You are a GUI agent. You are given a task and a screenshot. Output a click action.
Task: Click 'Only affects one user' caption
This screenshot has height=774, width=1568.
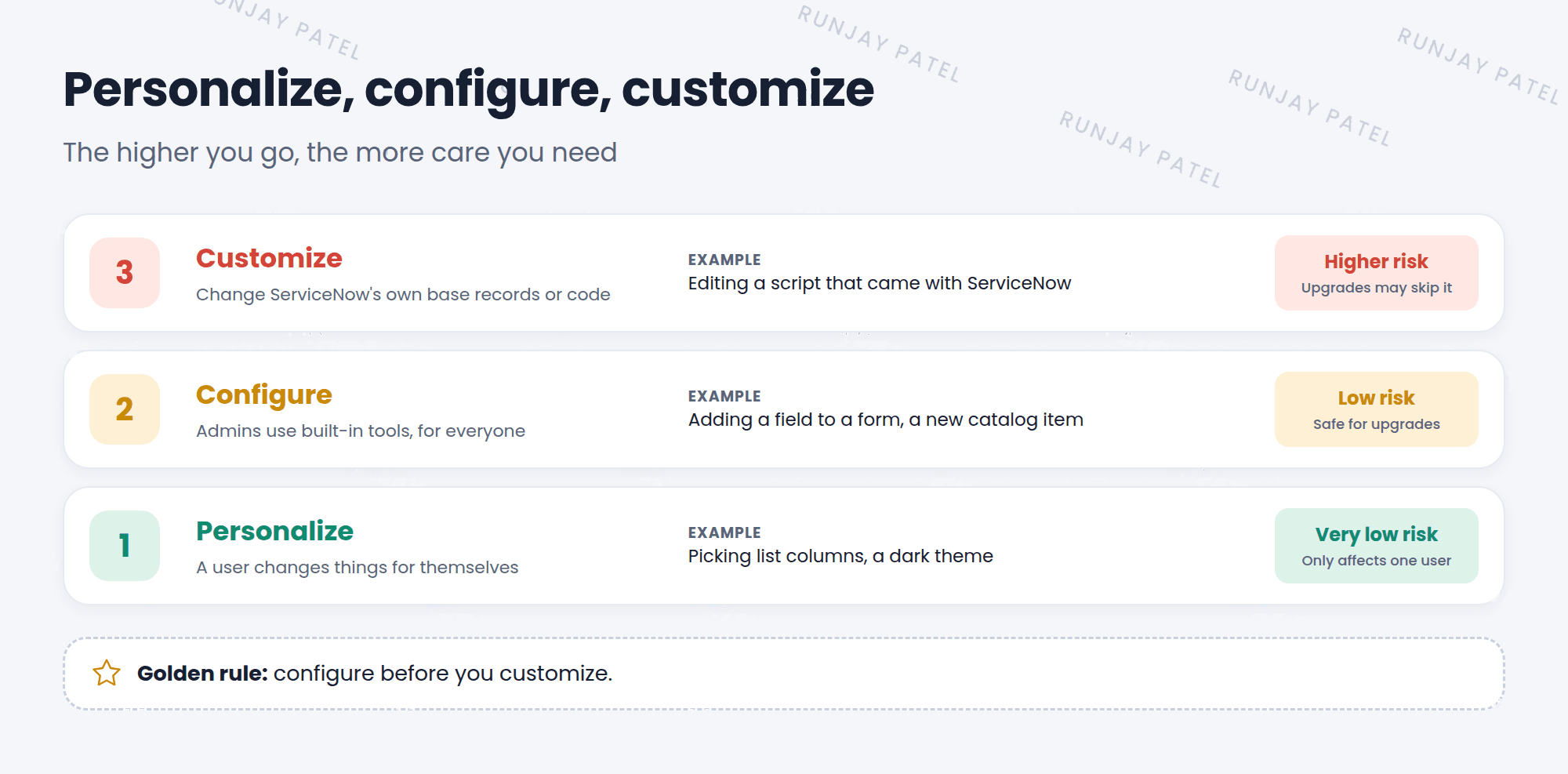1376,561
